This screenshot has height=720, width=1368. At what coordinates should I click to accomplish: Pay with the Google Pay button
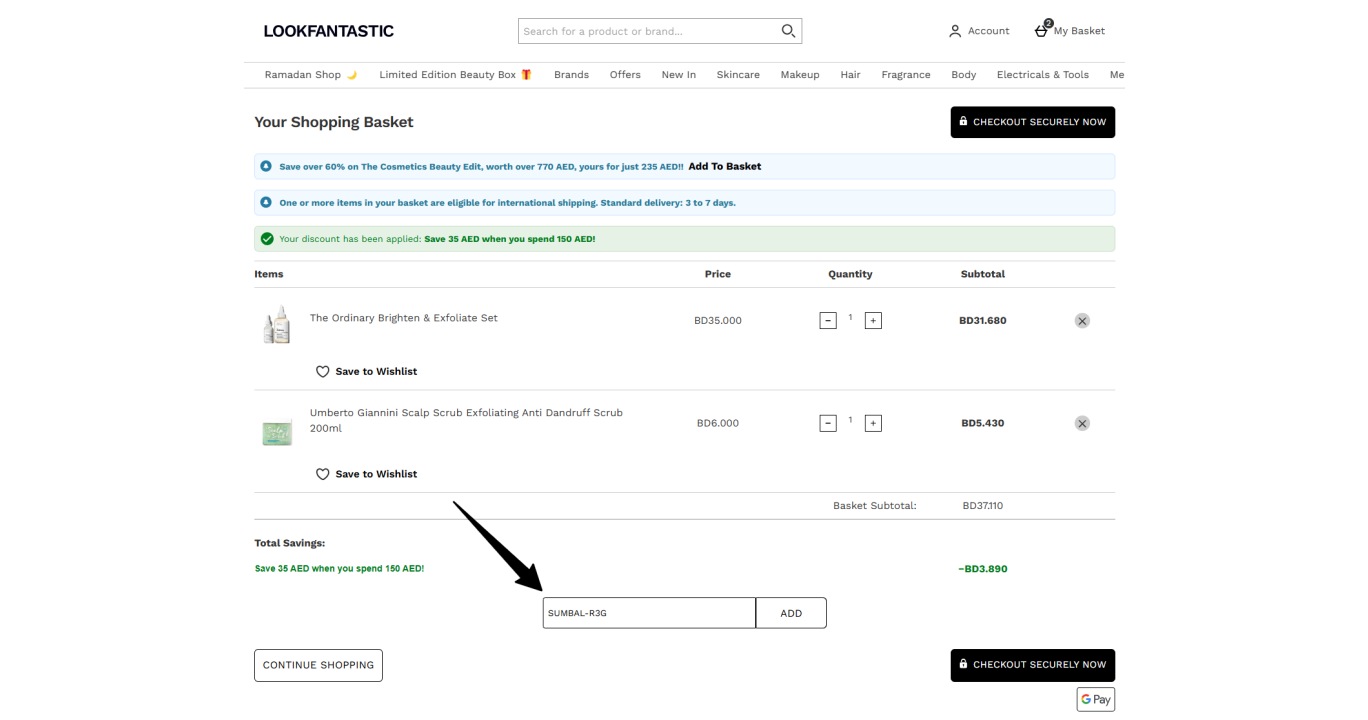tap(1096, 700)
